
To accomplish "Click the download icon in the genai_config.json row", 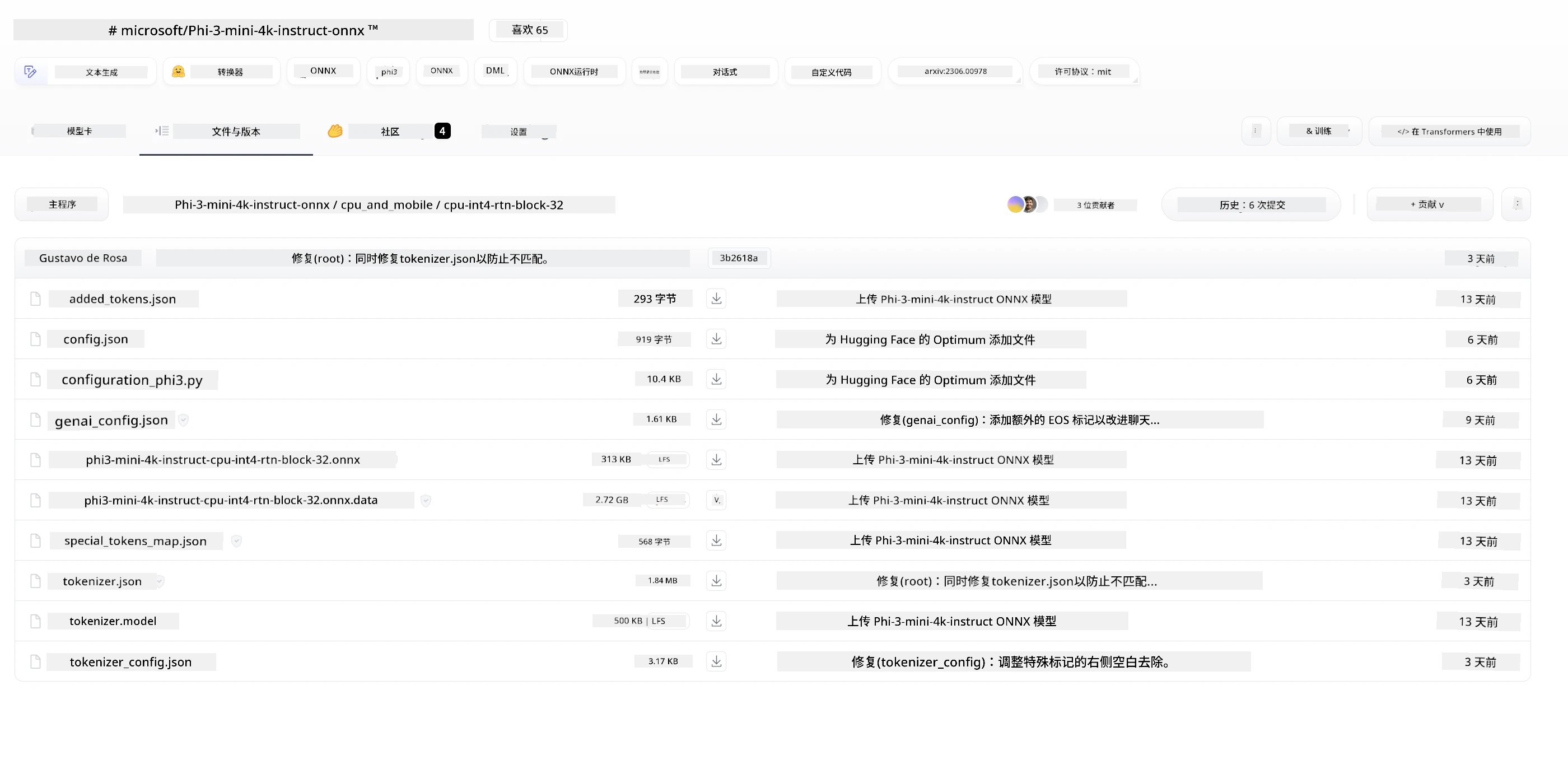I will (716, 419).
